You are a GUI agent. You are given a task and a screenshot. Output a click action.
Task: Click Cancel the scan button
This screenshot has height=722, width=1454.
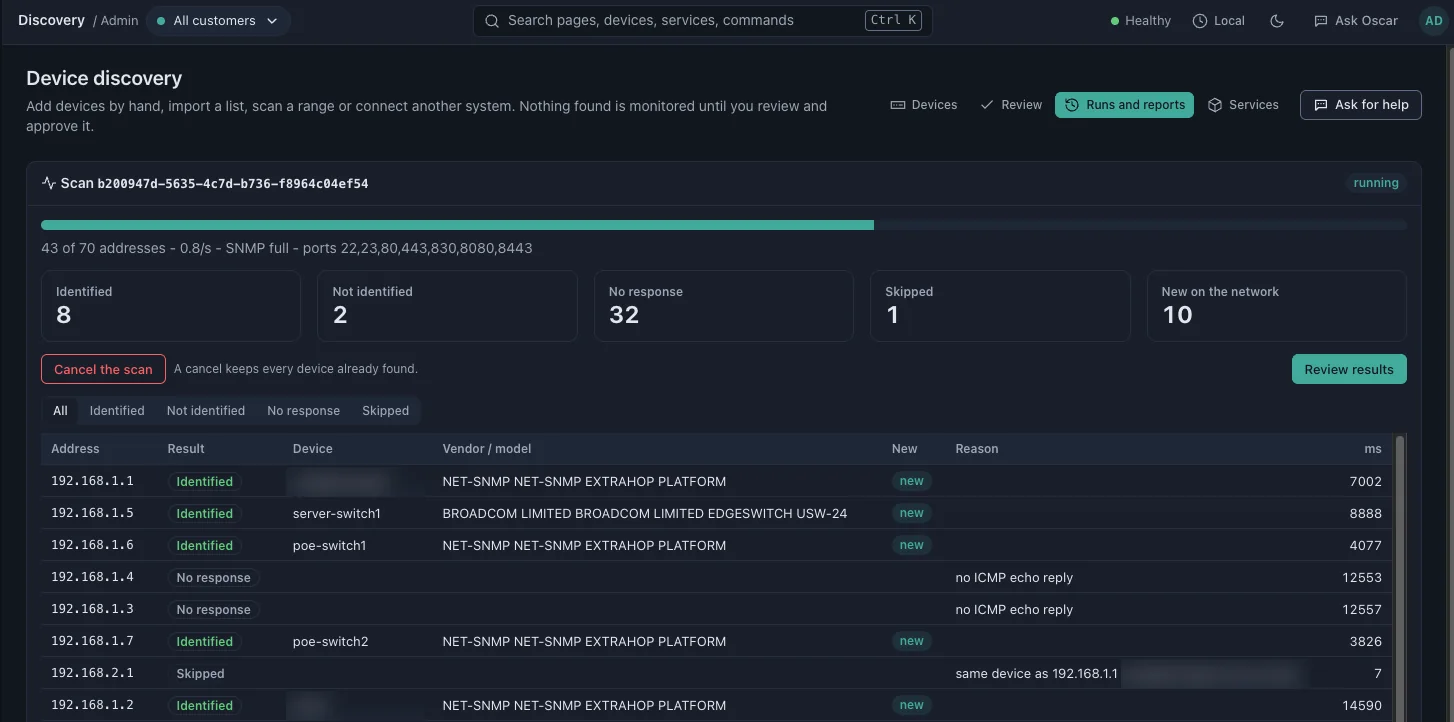click(103, 369)
